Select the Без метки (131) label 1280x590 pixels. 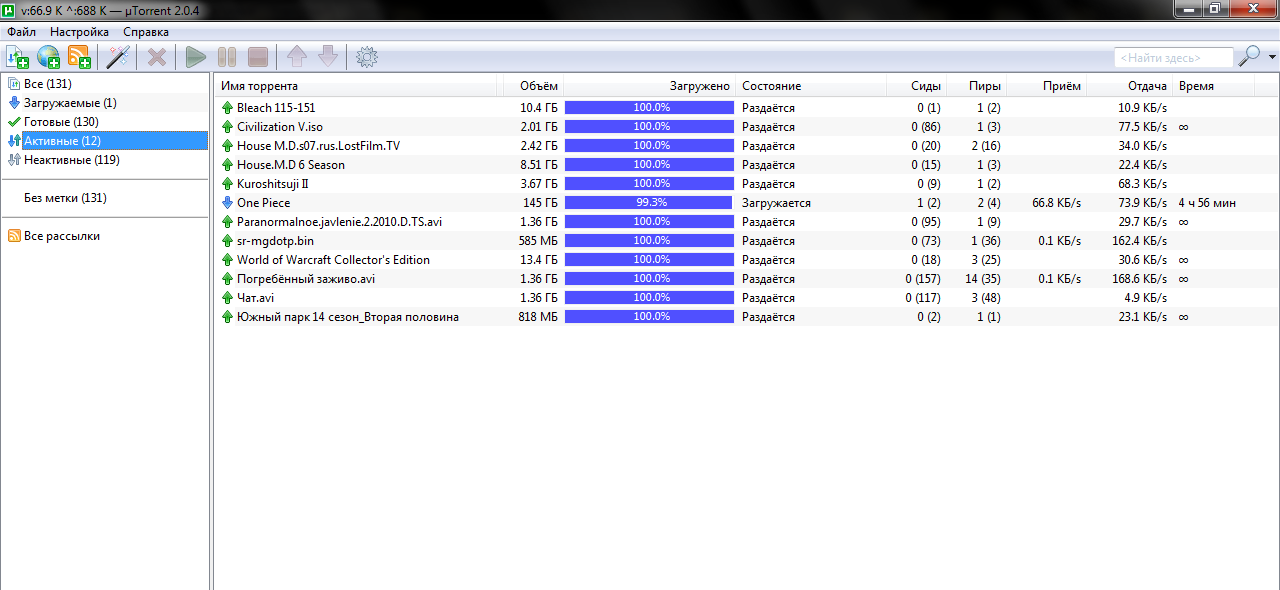click(65, 198)
